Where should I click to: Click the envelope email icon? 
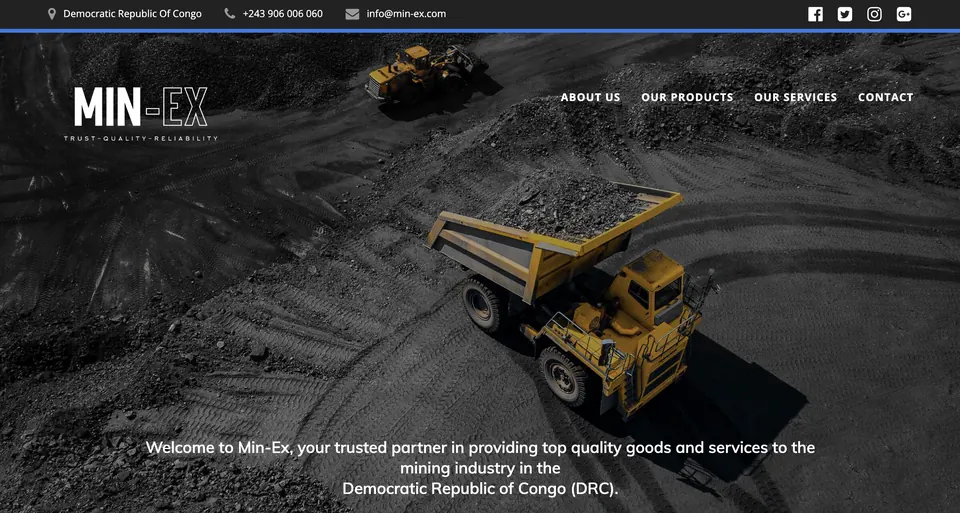352,13
